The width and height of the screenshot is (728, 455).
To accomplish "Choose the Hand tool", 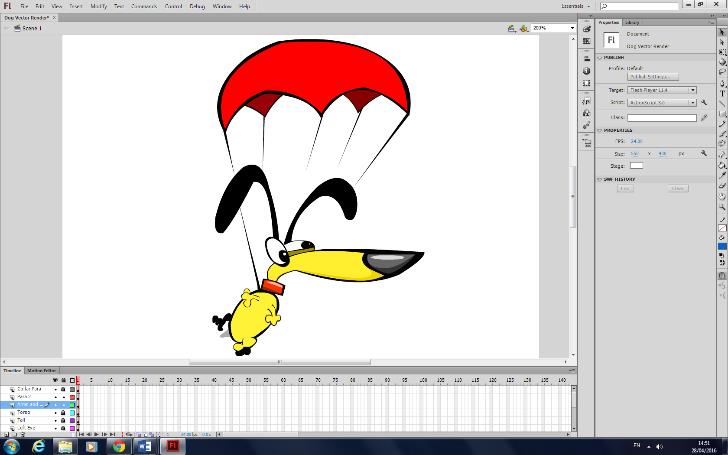I will pos(722,197).
